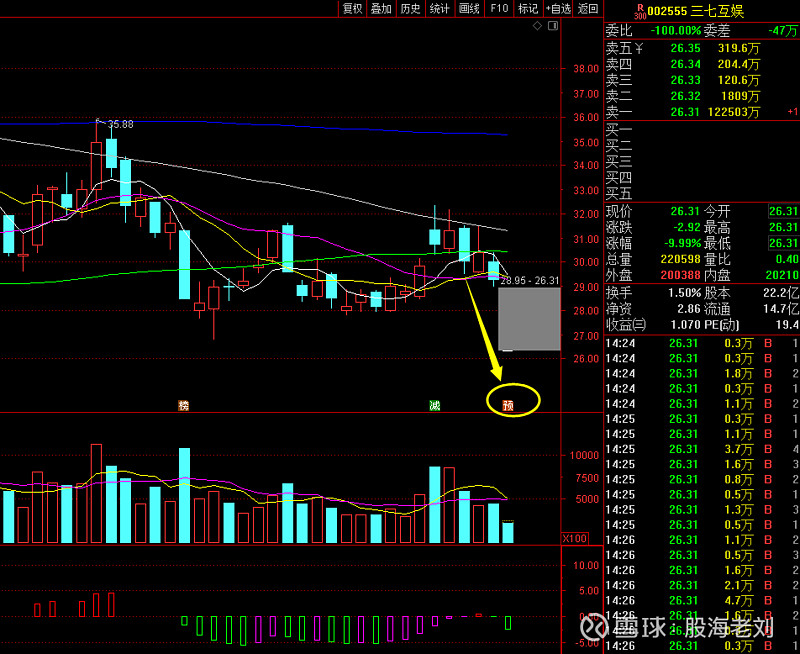This screenshot has height=654, width=800.
Task: Click the 10000 volume axis label
Action: (x=584, y=456)
